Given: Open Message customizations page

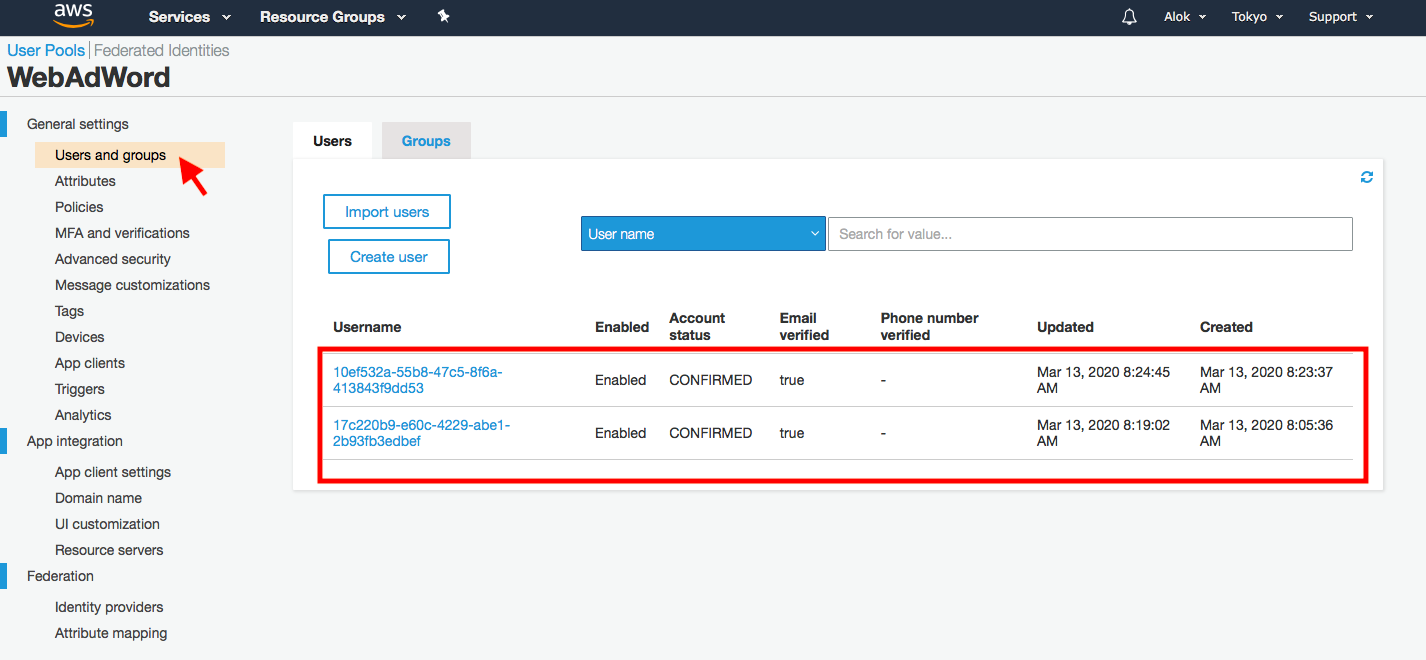Looking at the screenshot, I should 132,285.
